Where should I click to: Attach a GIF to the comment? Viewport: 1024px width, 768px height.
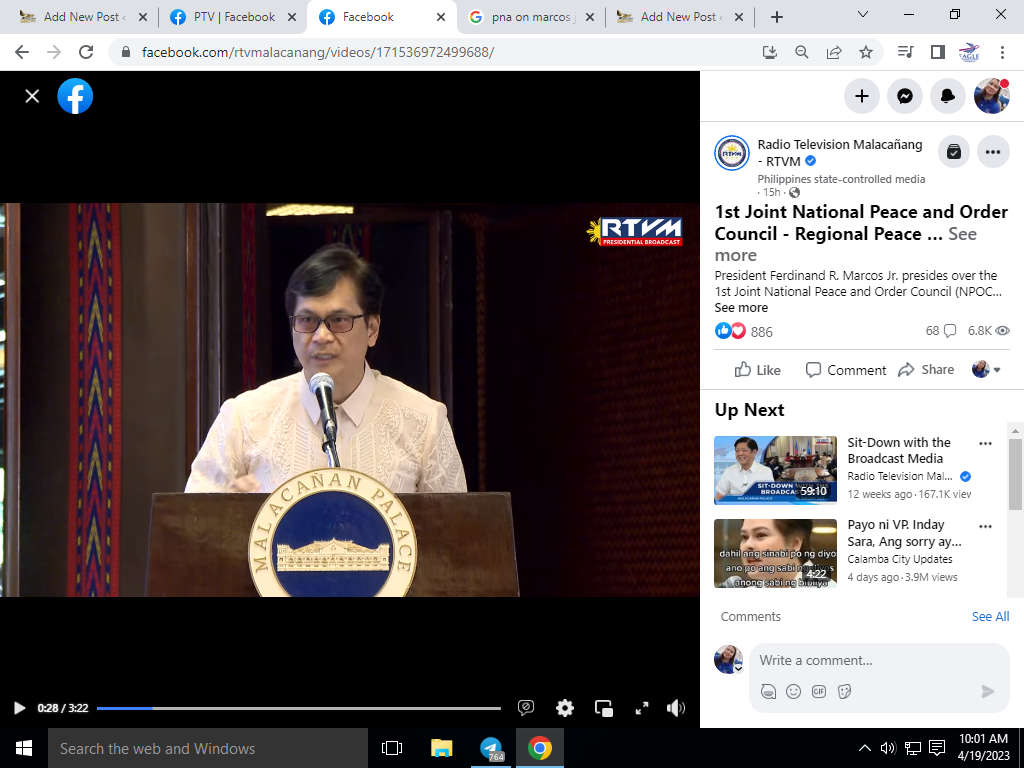pos(819,691)
